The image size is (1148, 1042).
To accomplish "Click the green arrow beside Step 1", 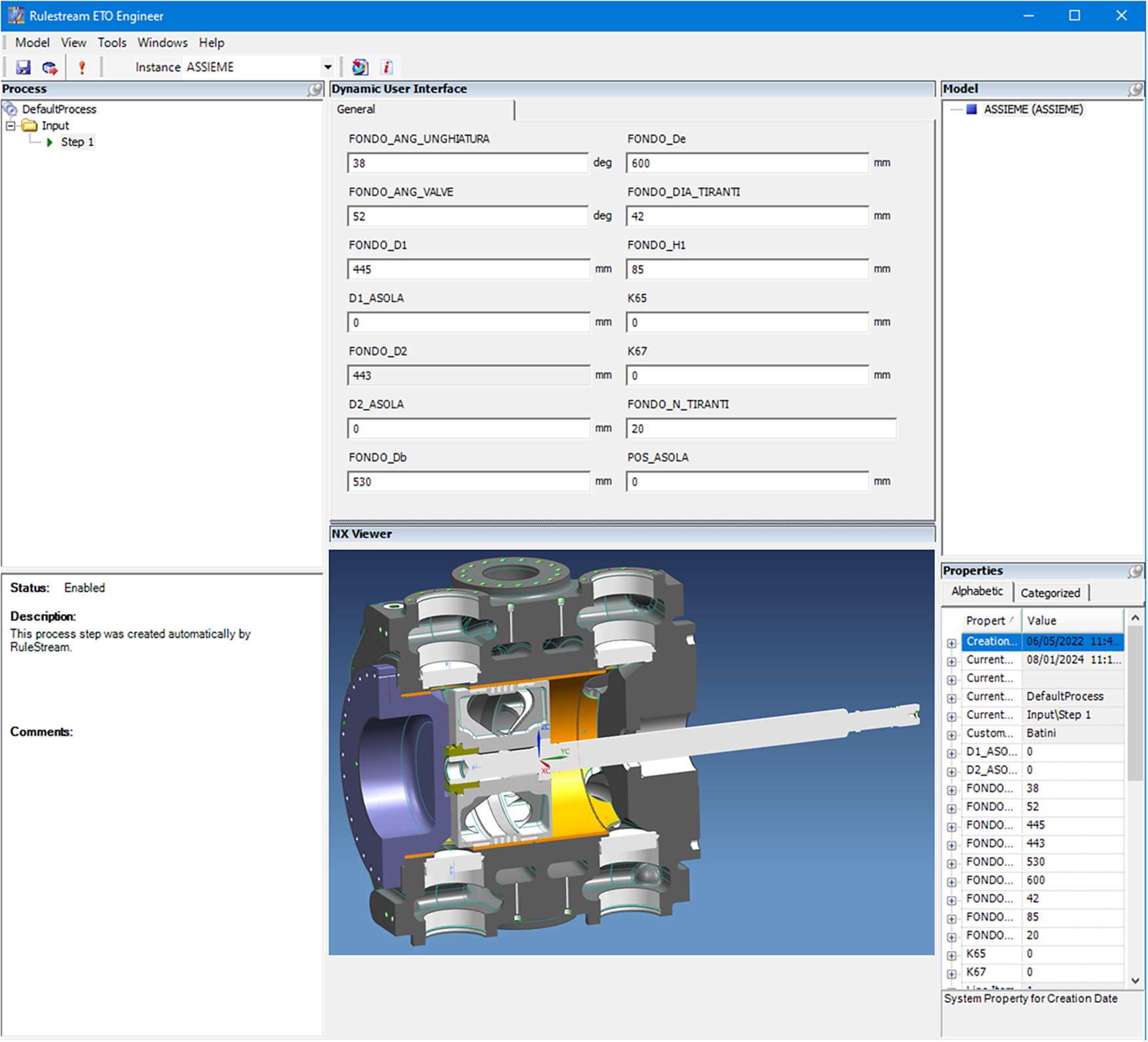I will (50, 142).
